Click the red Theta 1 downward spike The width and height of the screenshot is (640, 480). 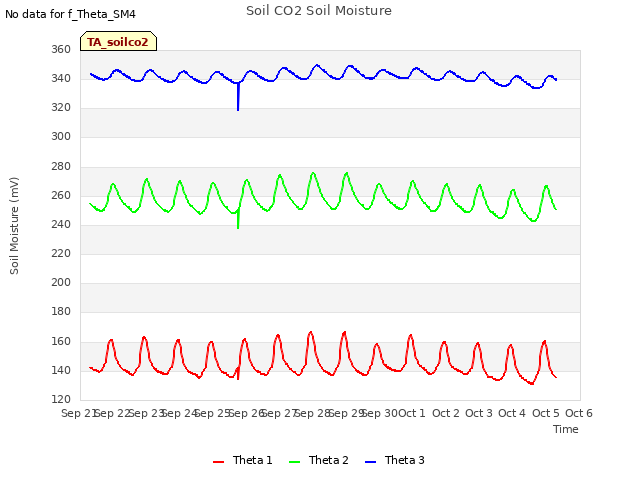click(238, 374)
